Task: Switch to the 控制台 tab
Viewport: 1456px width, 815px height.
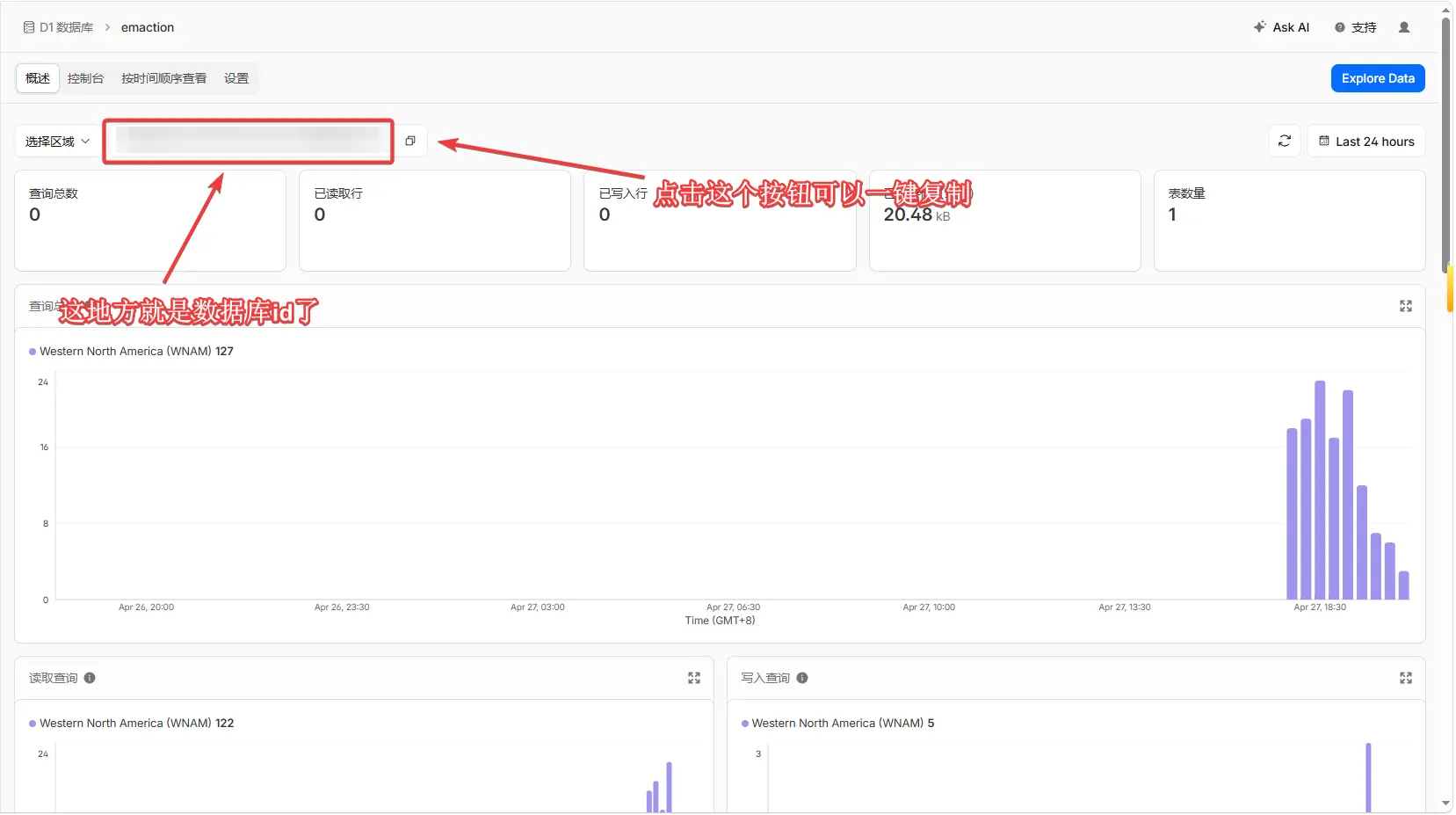Action: pos(85,78)
